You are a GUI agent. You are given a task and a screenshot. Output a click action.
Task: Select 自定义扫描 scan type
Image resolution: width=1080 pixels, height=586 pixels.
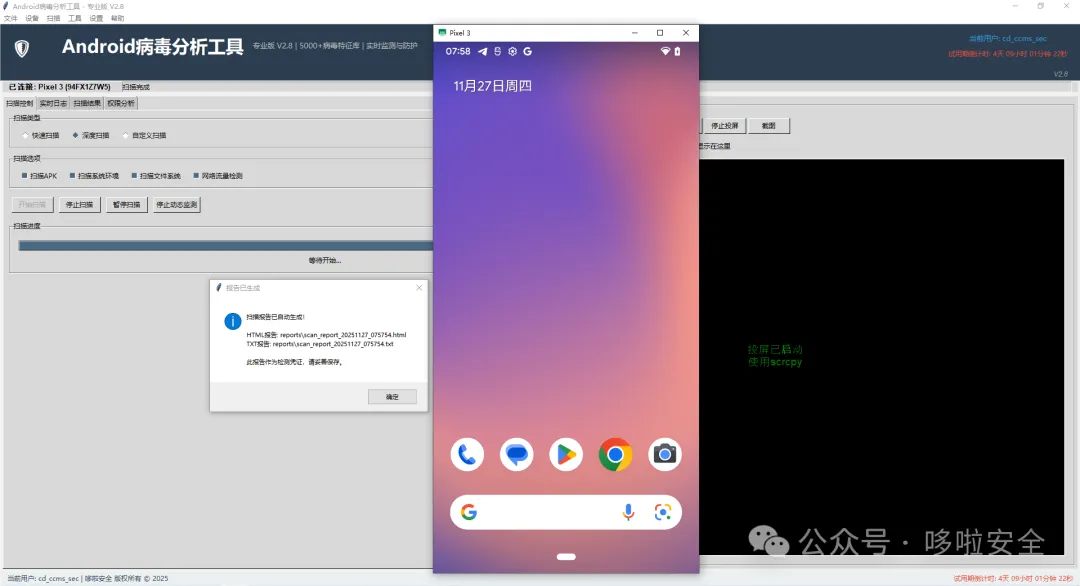144,136
